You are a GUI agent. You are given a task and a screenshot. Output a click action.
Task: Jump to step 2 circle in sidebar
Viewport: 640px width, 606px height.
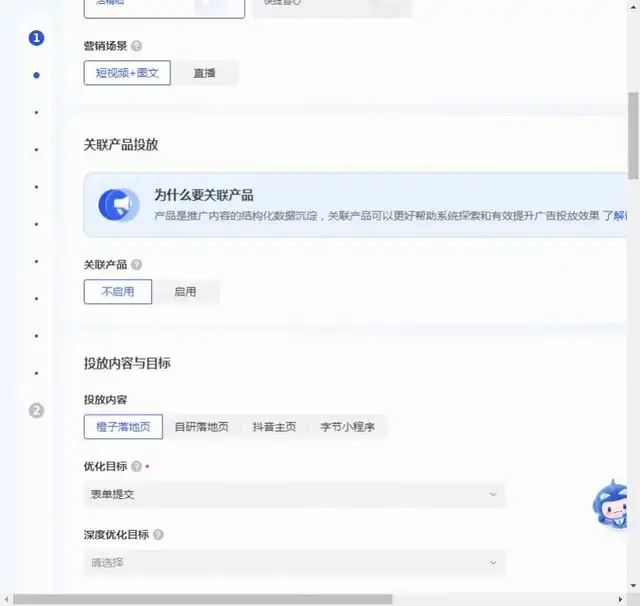click(x=37, y=410)
